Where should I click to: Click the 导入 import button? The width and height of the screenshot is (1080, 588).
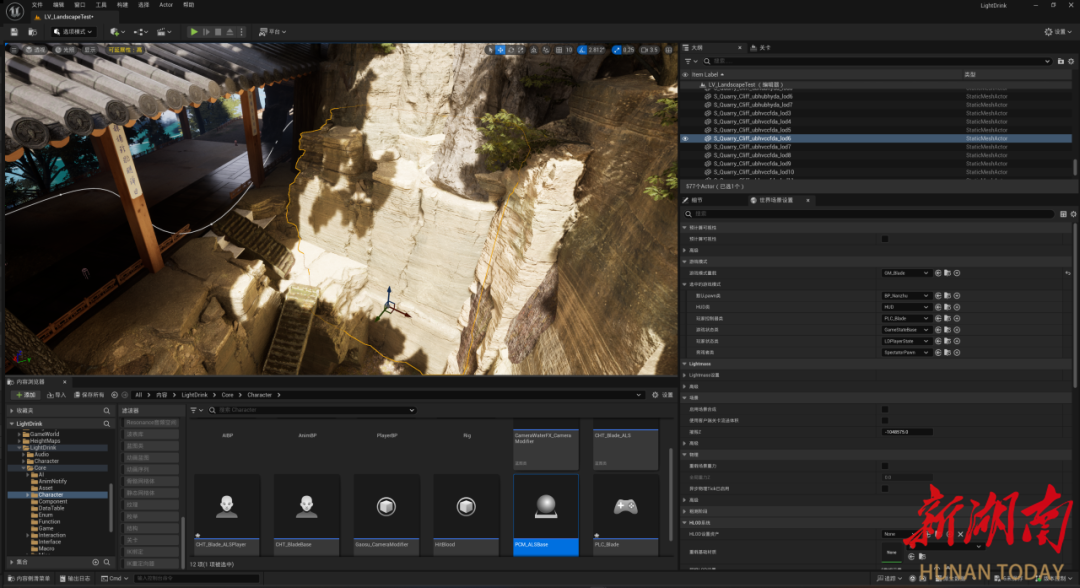[x=56, y=395]
